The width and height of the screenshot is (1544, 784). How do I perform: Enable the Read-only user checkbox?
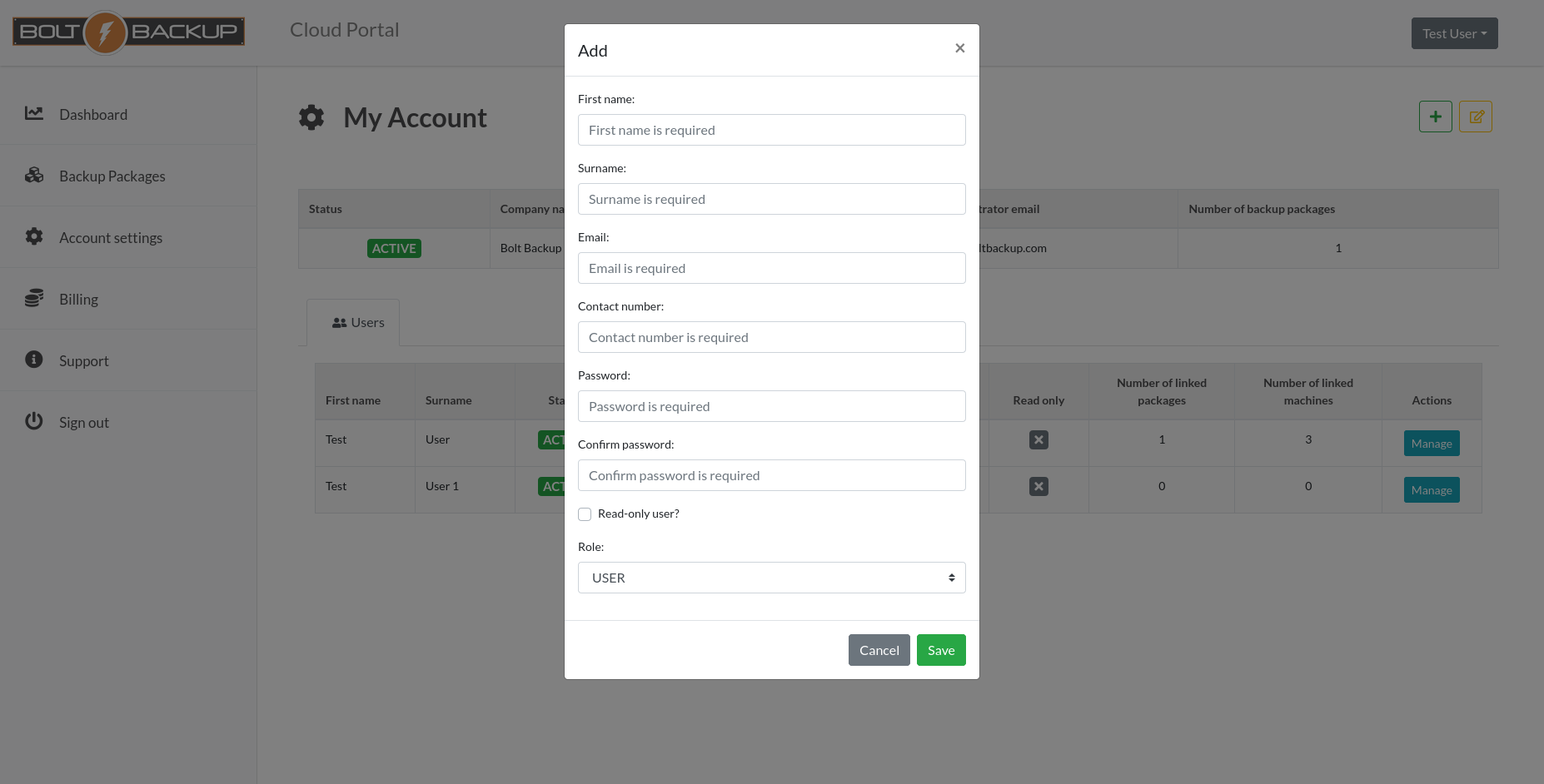585,514
